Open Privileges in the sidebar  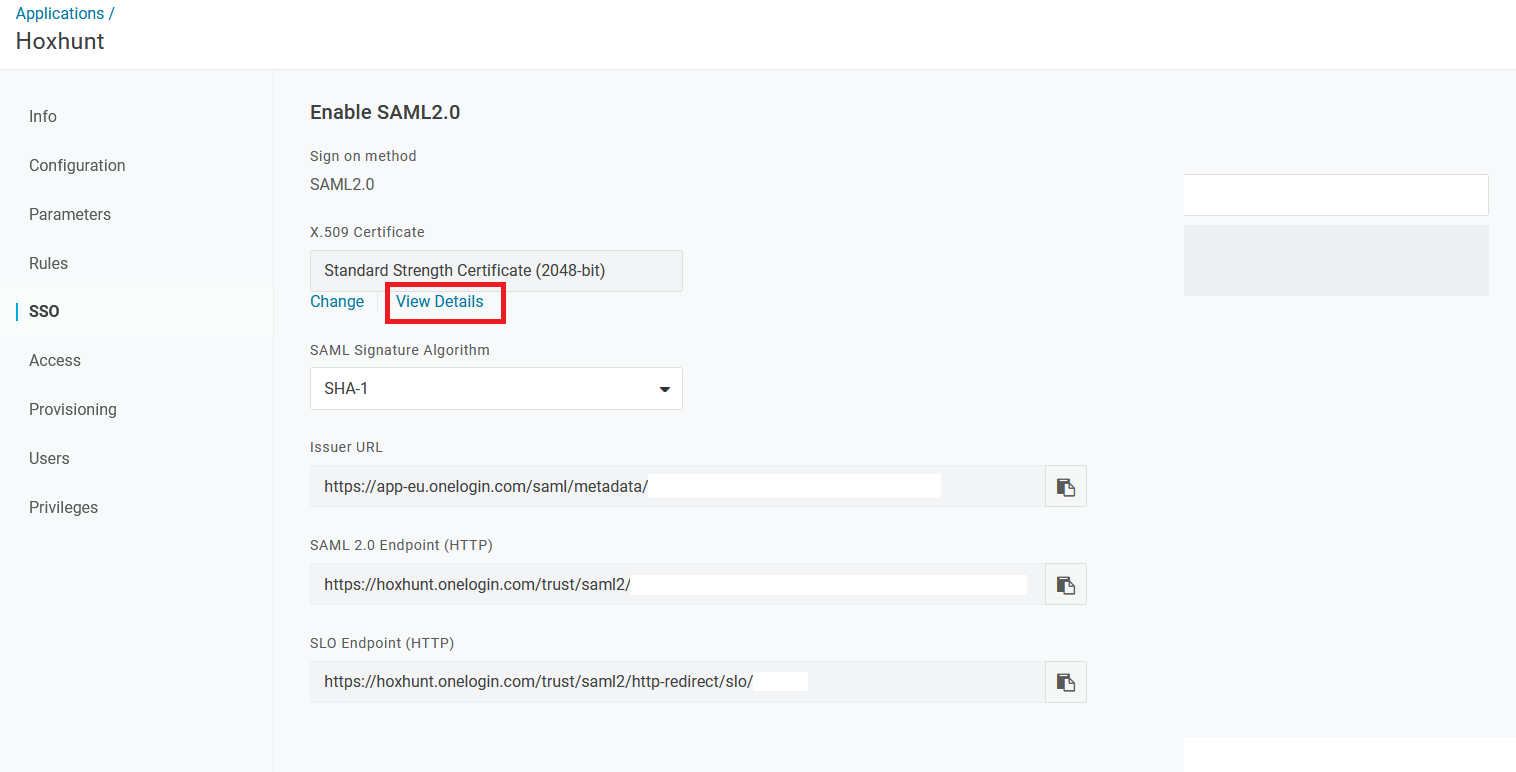tap(64, 507)
